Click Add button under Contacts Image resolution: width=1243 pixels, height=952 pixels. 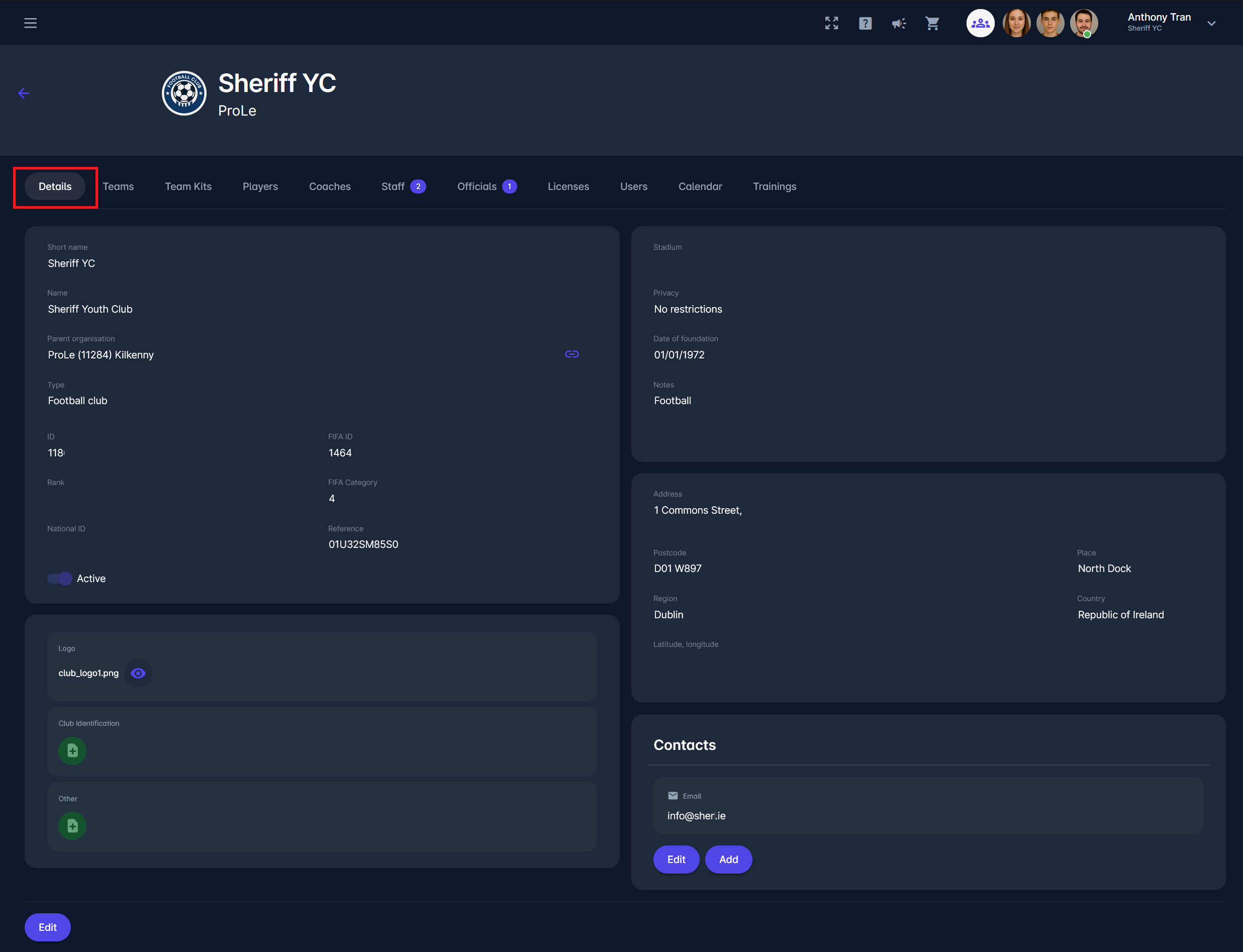click(x=728, y=860)
